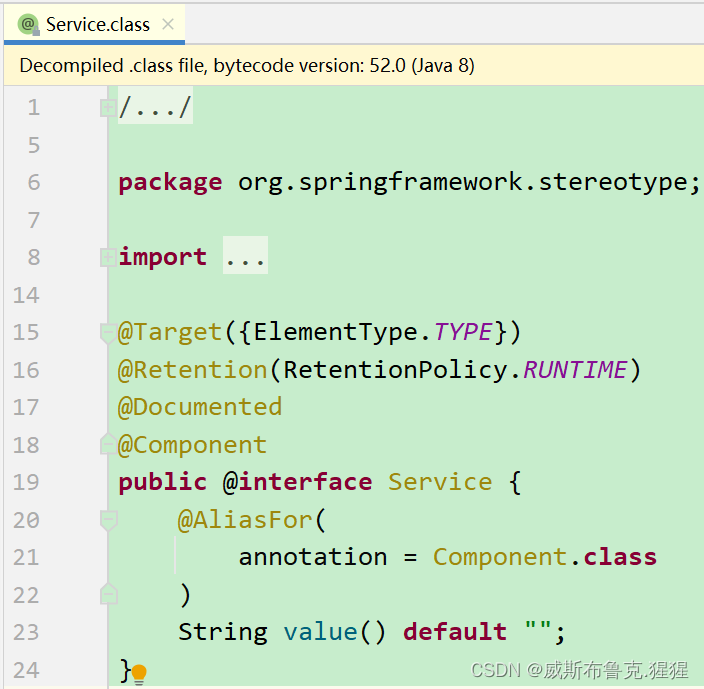
Task: Click the yellow lightbulb intention icon
Action: click(139, 673)
